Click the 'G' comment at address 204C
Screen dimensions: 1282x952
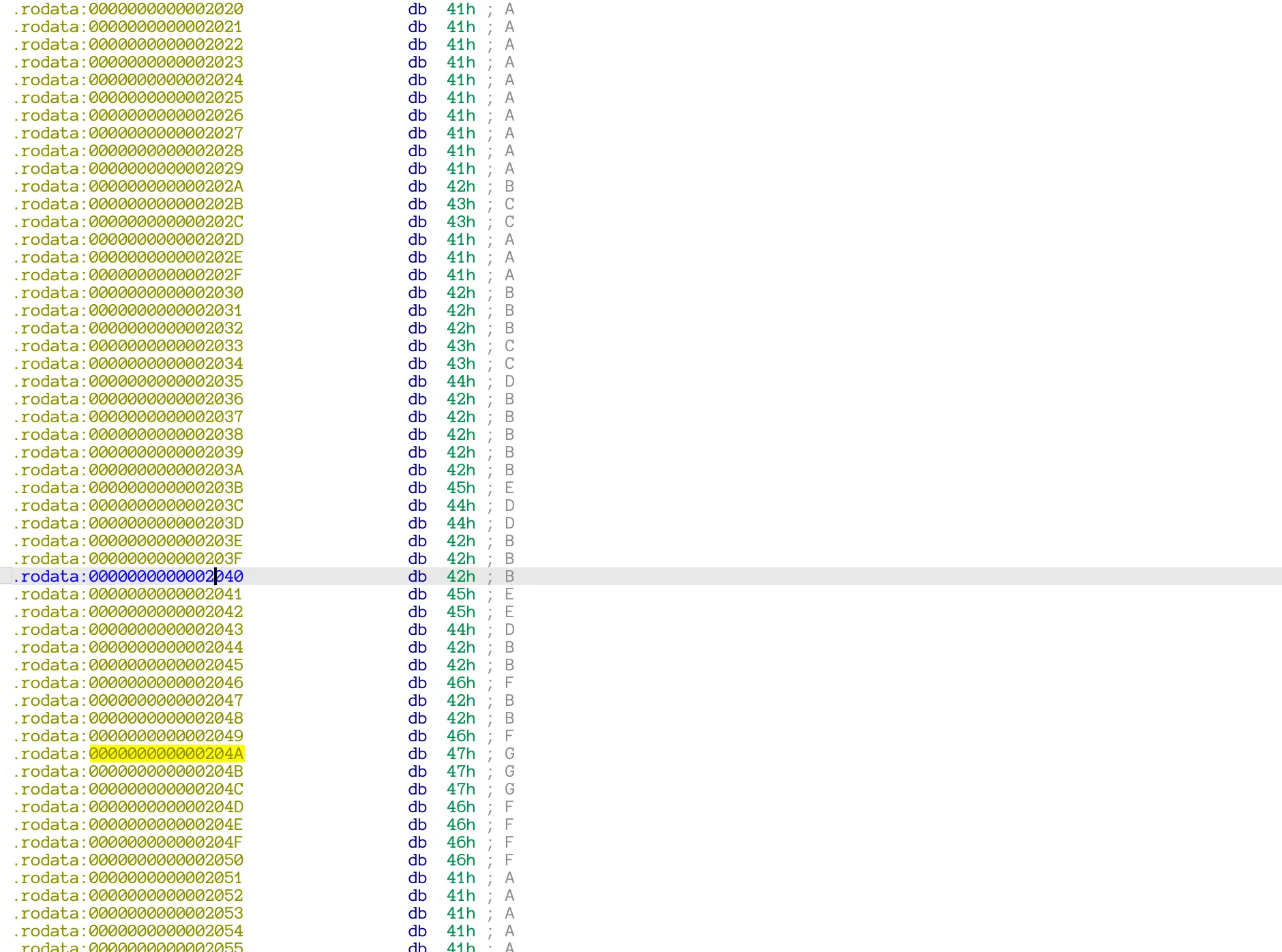[x=509, y=789]
